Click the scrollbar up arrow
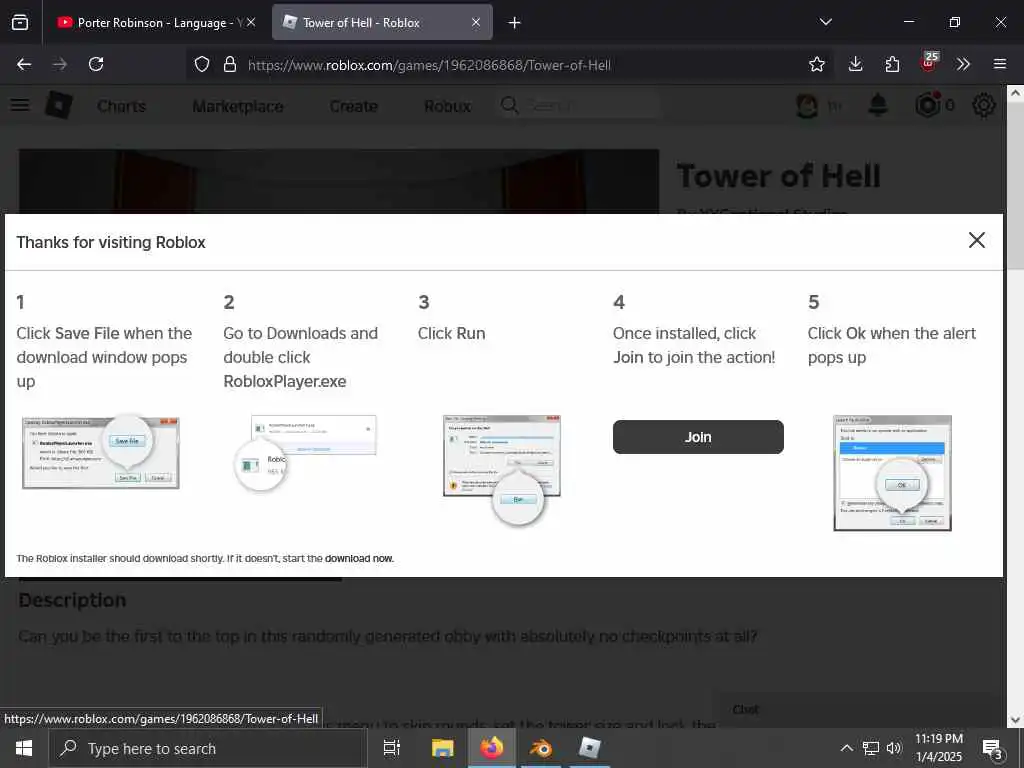This screenshot has height=768, width=1024. [x=1015, y=93]
